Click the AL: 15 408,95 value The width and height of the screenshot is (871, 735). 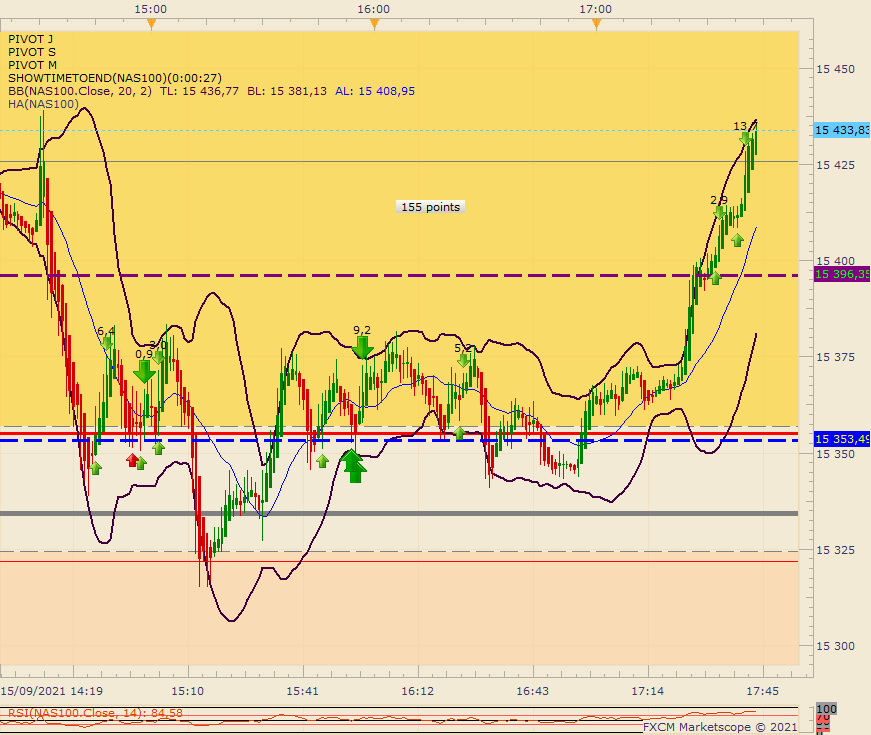tap(375, 91)
